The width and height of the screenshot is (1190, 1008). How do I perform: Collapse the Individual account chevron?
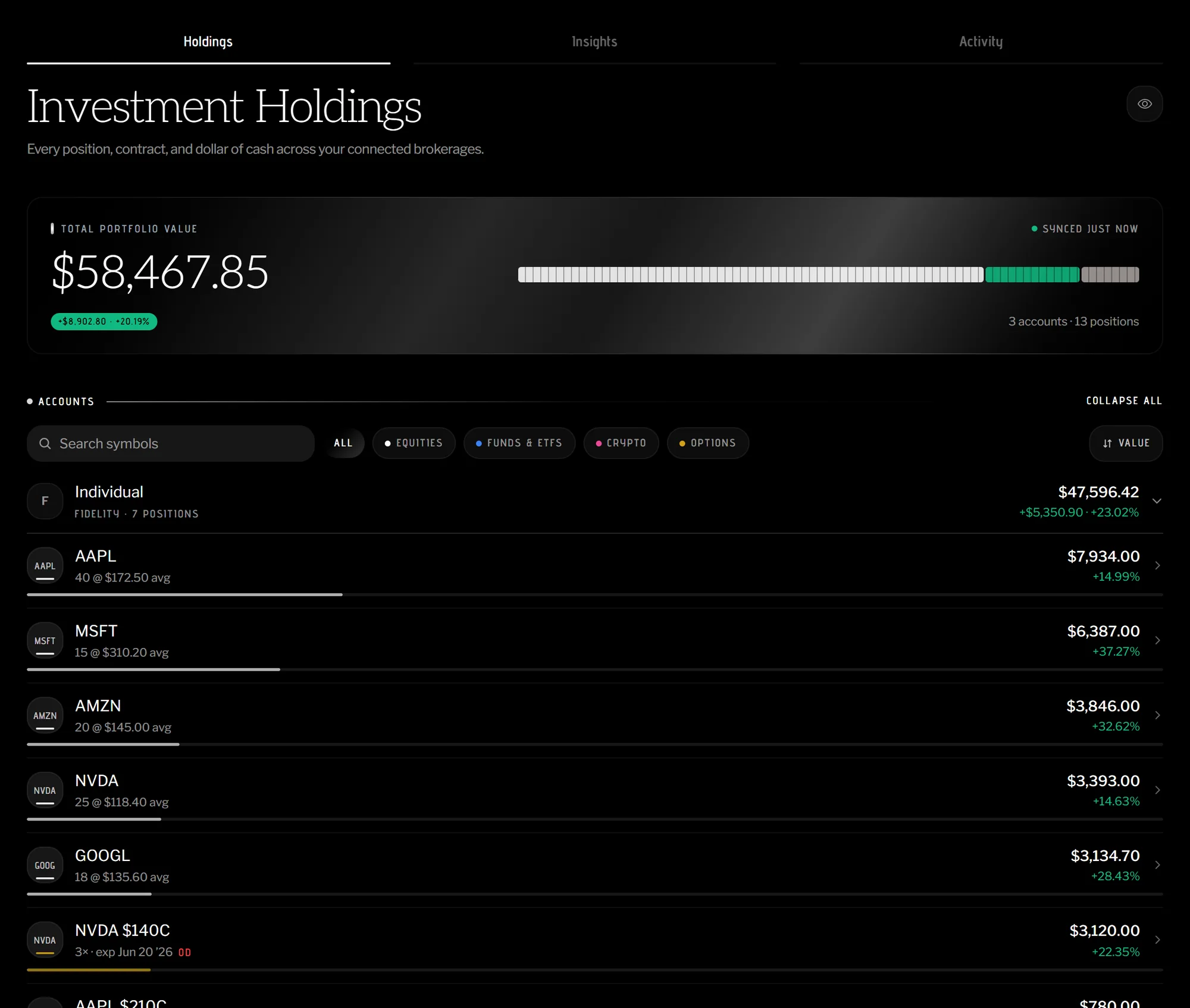[1157, 501]
